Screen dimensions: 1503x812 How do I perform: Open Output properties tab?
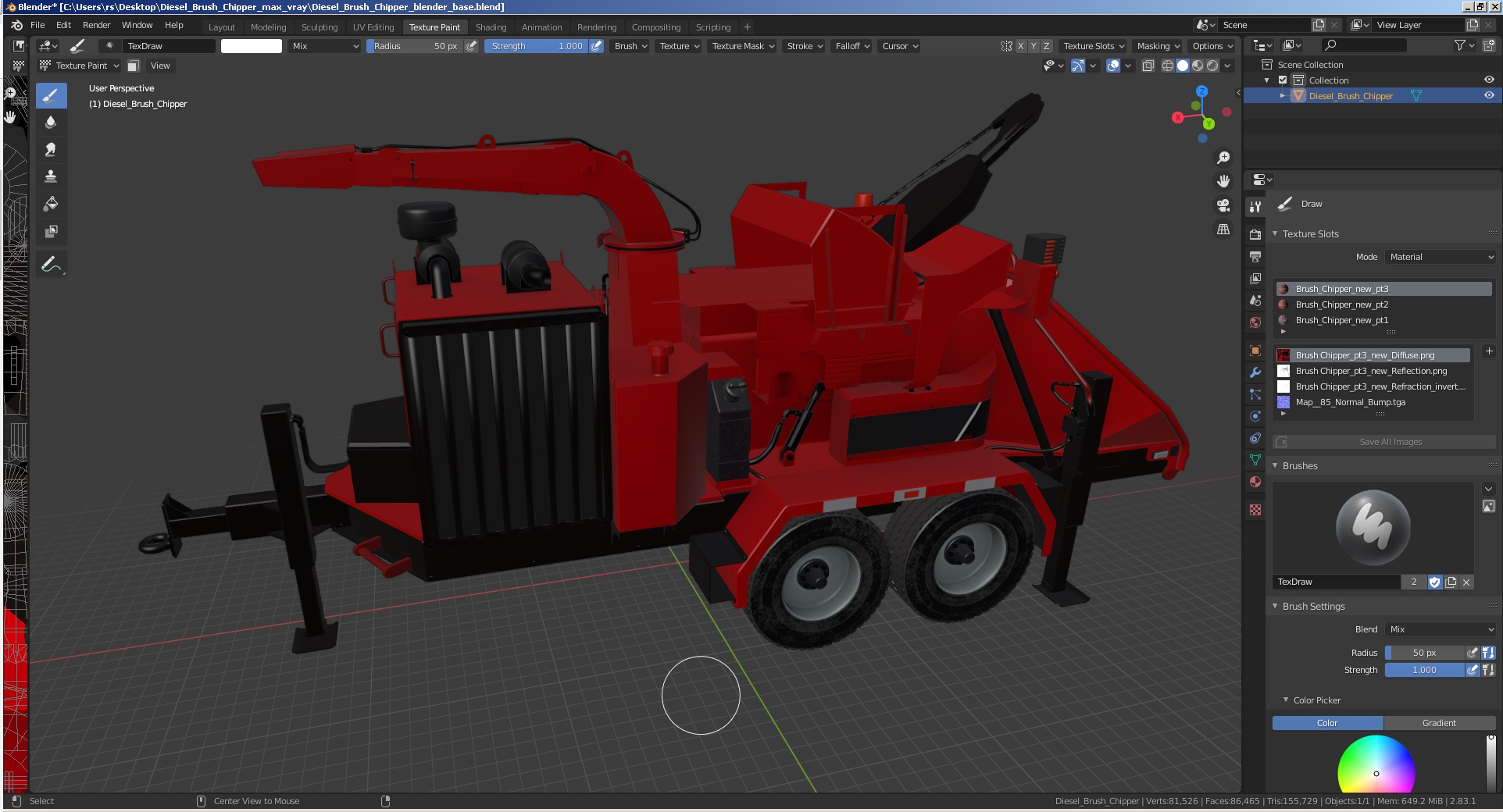1255,256
